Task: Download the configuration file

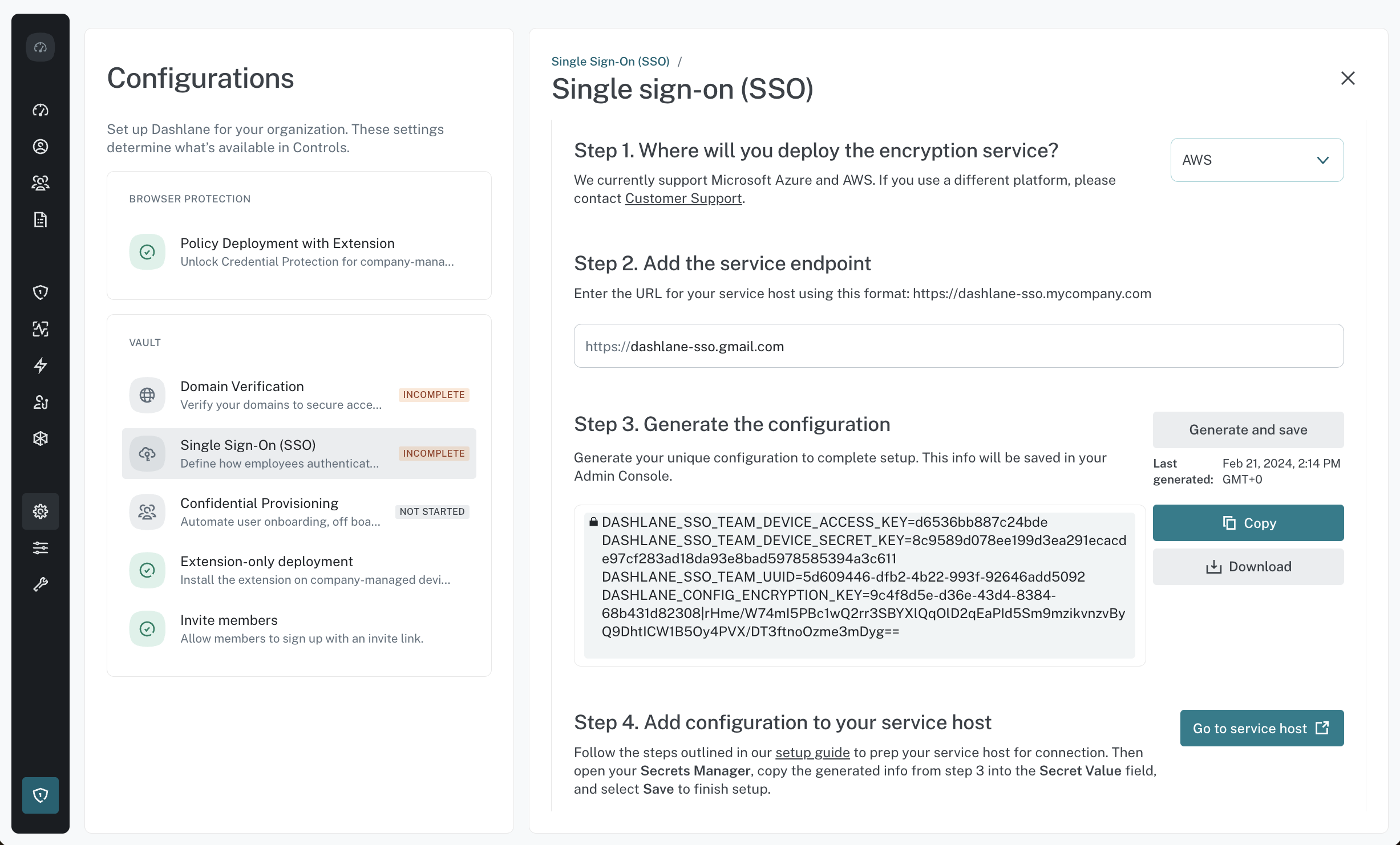Action: coord(1248,567)
